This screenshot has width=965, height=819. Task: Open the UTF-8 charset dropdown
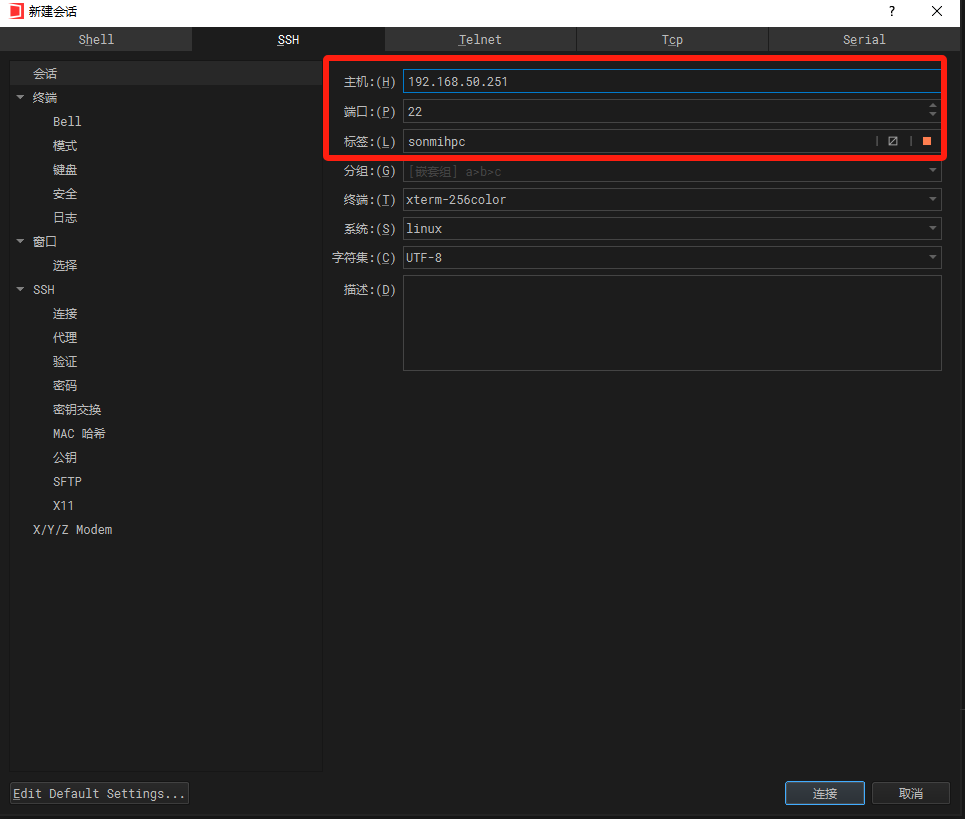[932, 258]
